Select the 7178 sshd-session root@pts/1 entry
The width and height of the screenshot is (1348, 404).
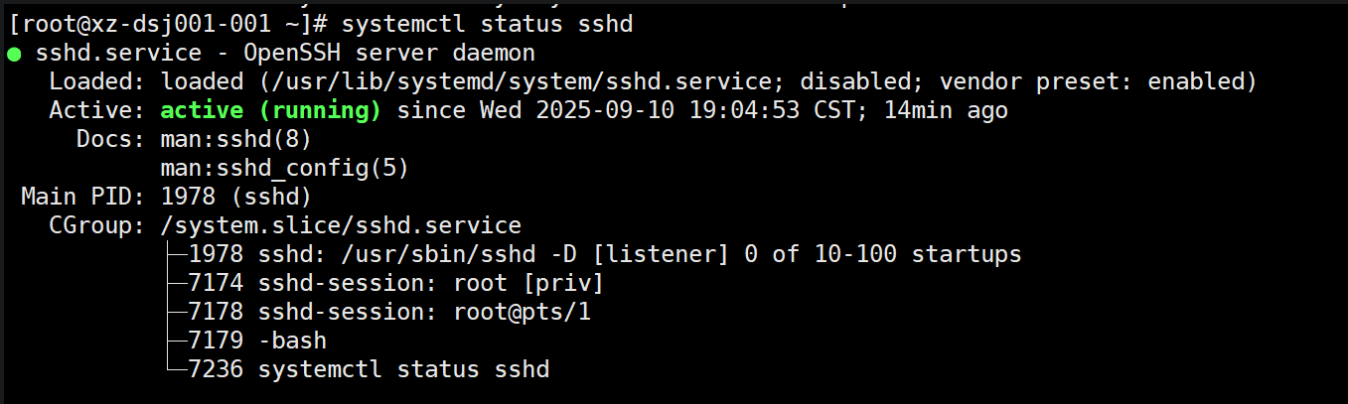[389, 312]
